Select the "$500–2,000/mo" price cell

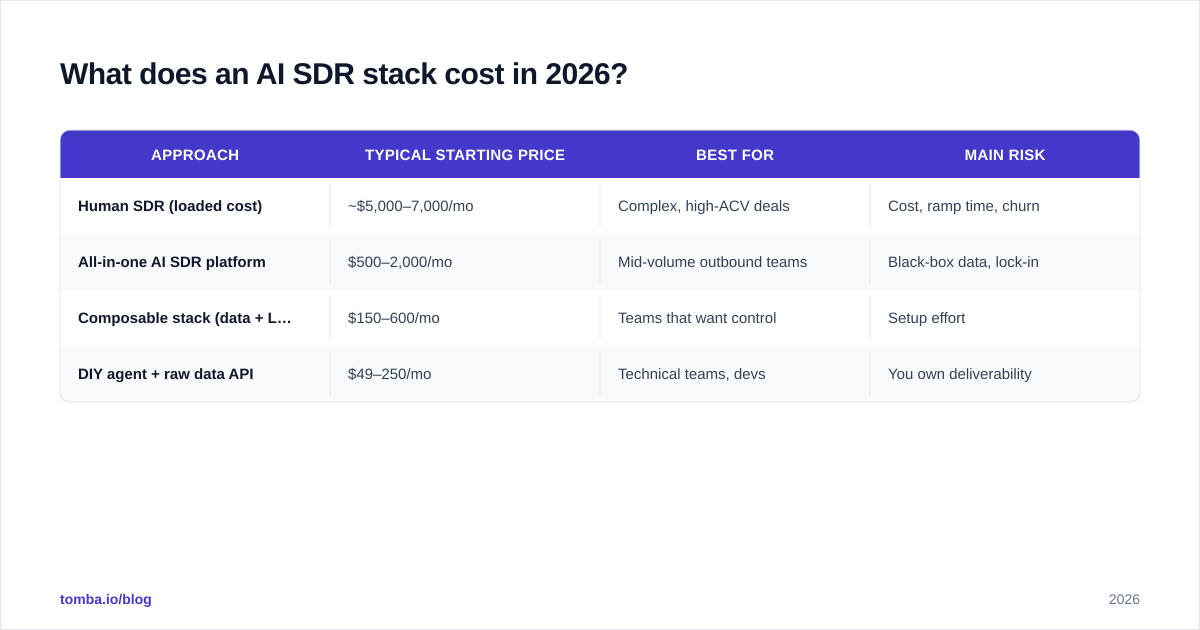point(465,262)
